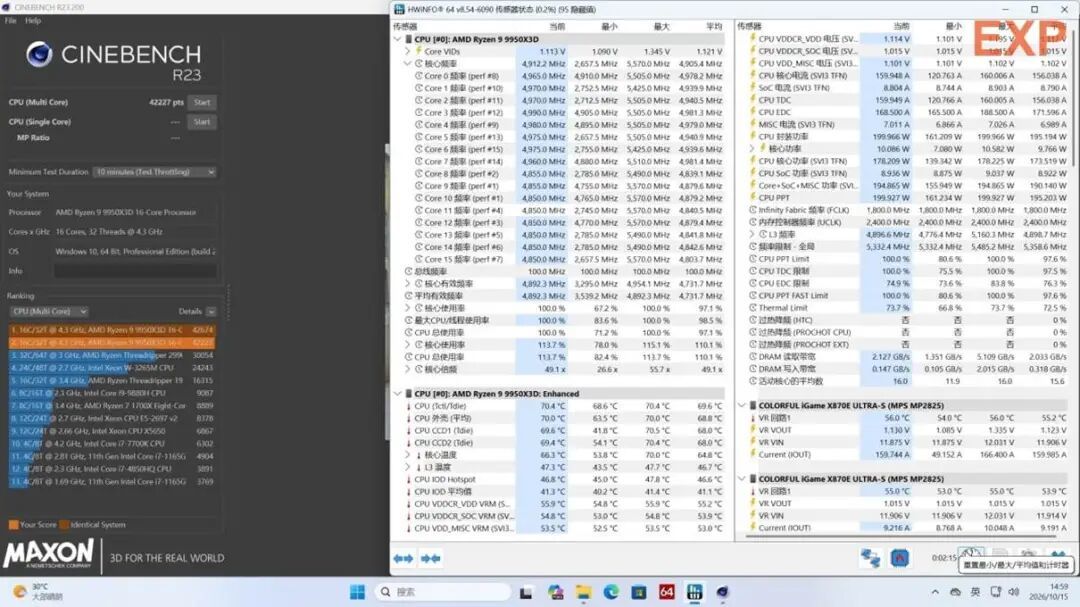Open Cinebench File menu
1080x607 pixels.
(10, 21)
